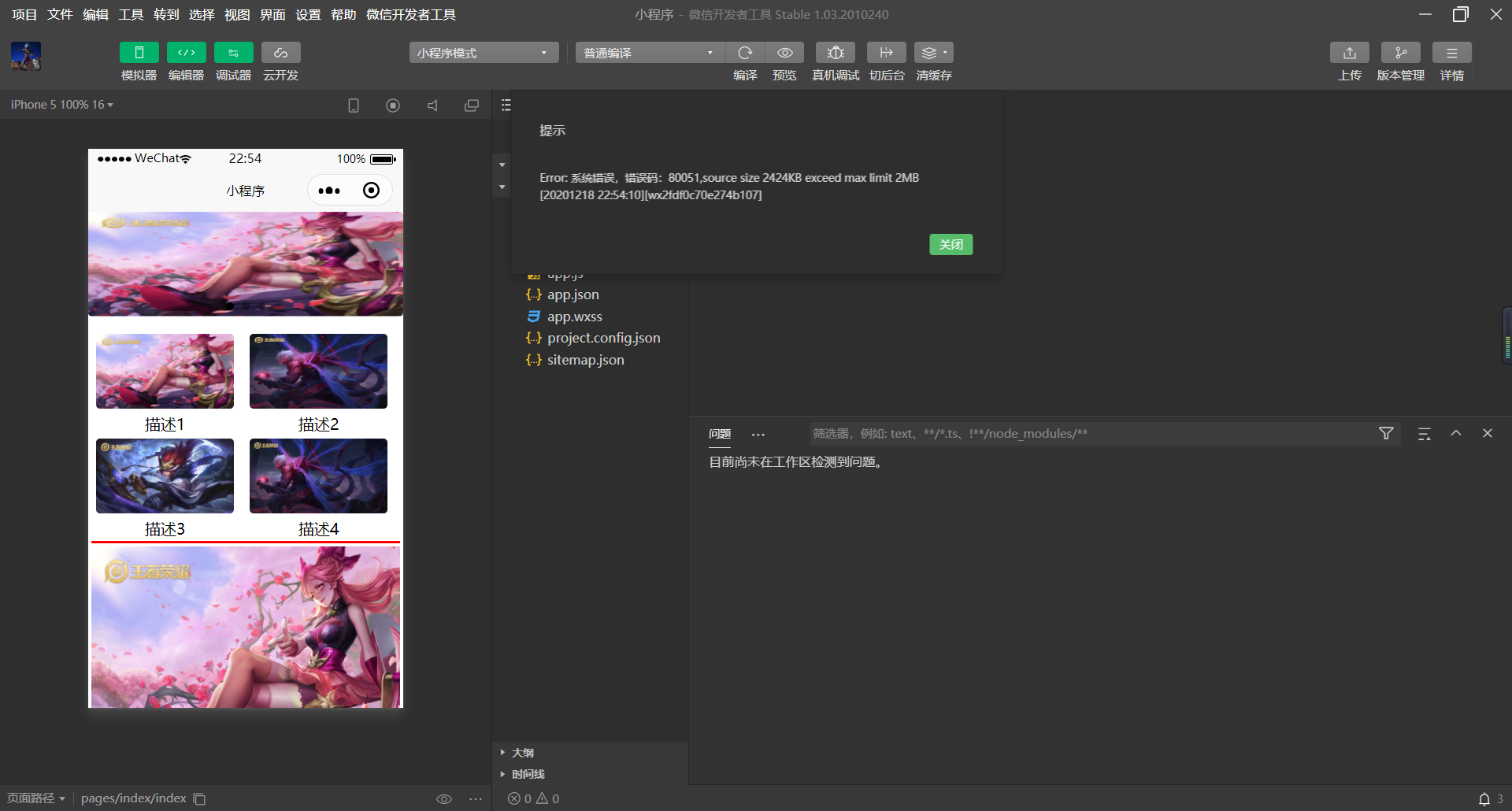The width and height of the screenshot is (1512, 811).
Task: Open the 页面路径 page path dropdown
Action: (36, 798)
